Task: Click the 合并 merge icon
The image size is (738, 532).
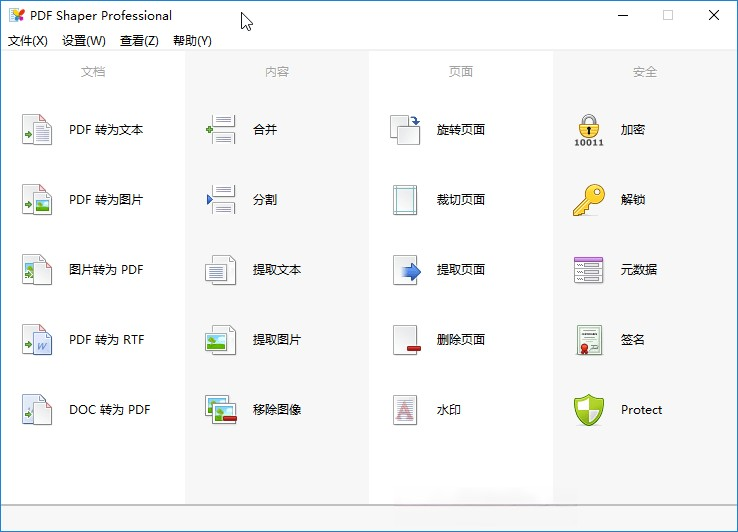Action: pos(221,129)
